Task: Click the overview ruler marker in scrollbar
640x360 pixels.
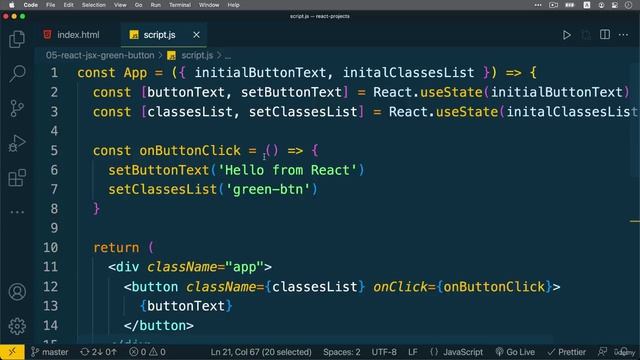Action: pyautogui.click(x=635, y=221)
